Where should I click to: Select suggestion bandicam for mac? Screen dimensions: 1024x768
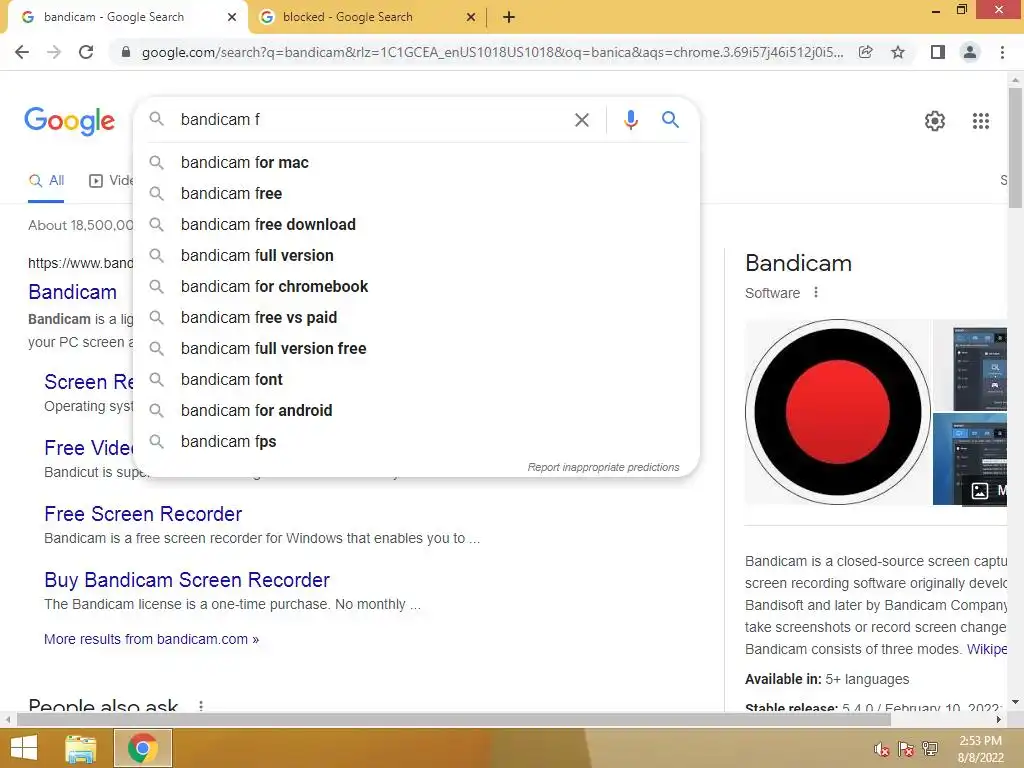pyautogui.click(x=416, y=163)
